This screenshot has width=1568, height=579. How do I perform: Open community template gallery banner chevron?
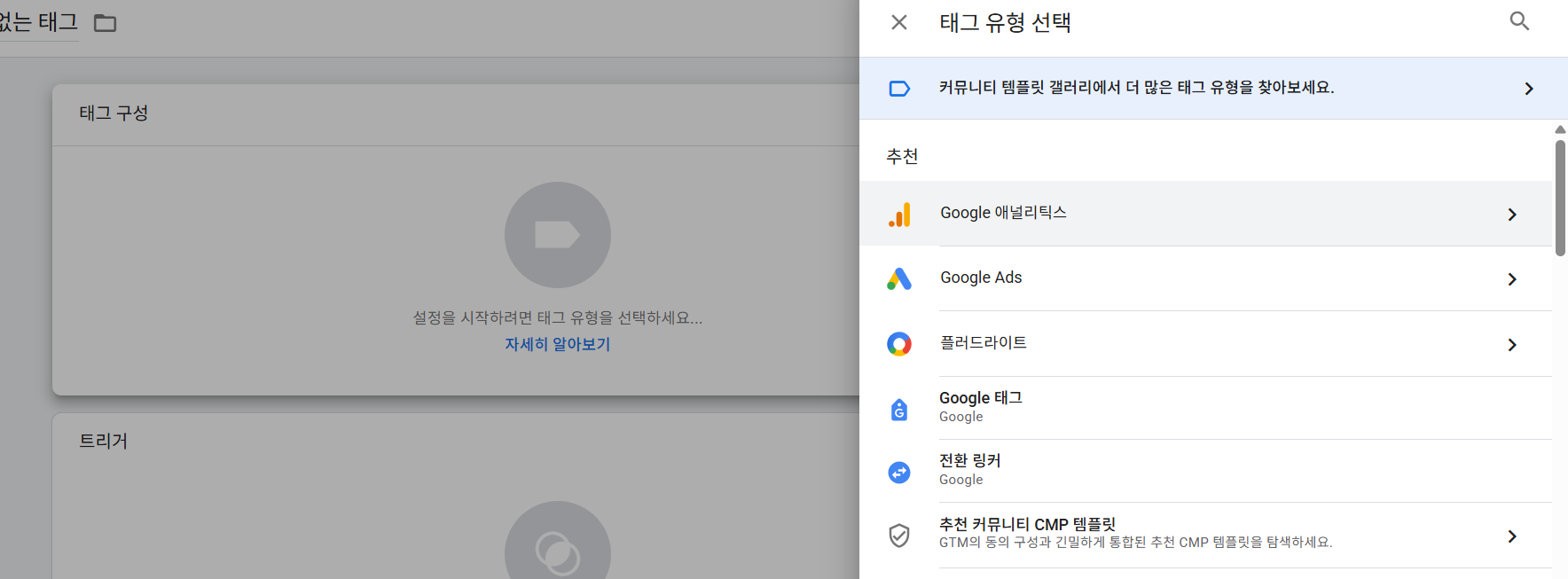tap(1529, 89)
